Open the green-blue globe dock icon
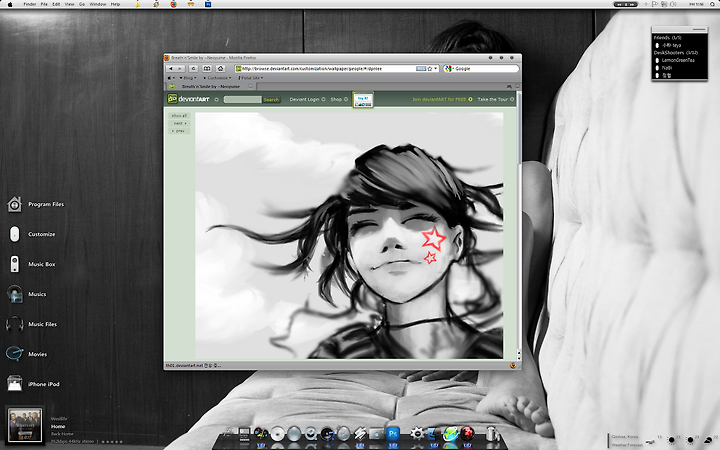The height and width of the screenshot is (450, 720). pyautogui.click(x=450, y=433)
